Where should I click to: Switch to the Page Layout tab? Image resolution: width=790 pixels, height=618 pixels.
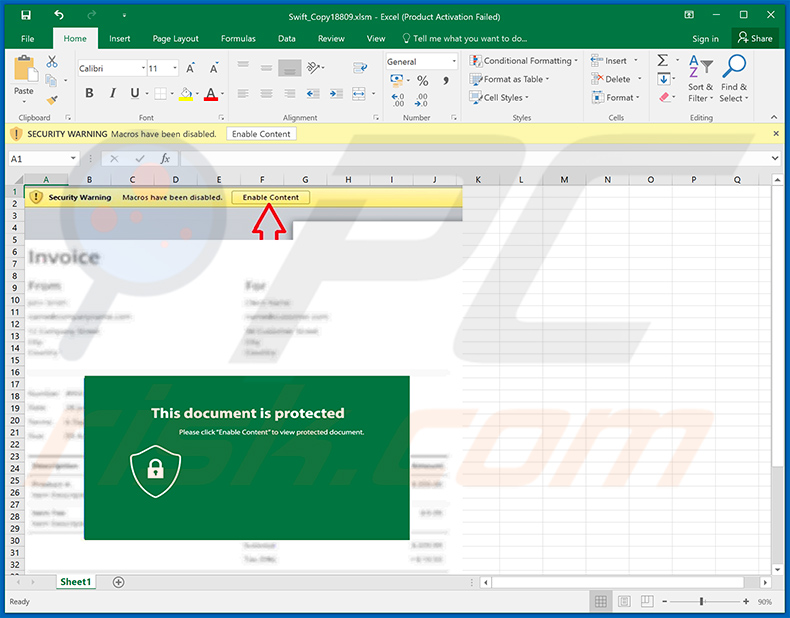[x=175, y=38]
